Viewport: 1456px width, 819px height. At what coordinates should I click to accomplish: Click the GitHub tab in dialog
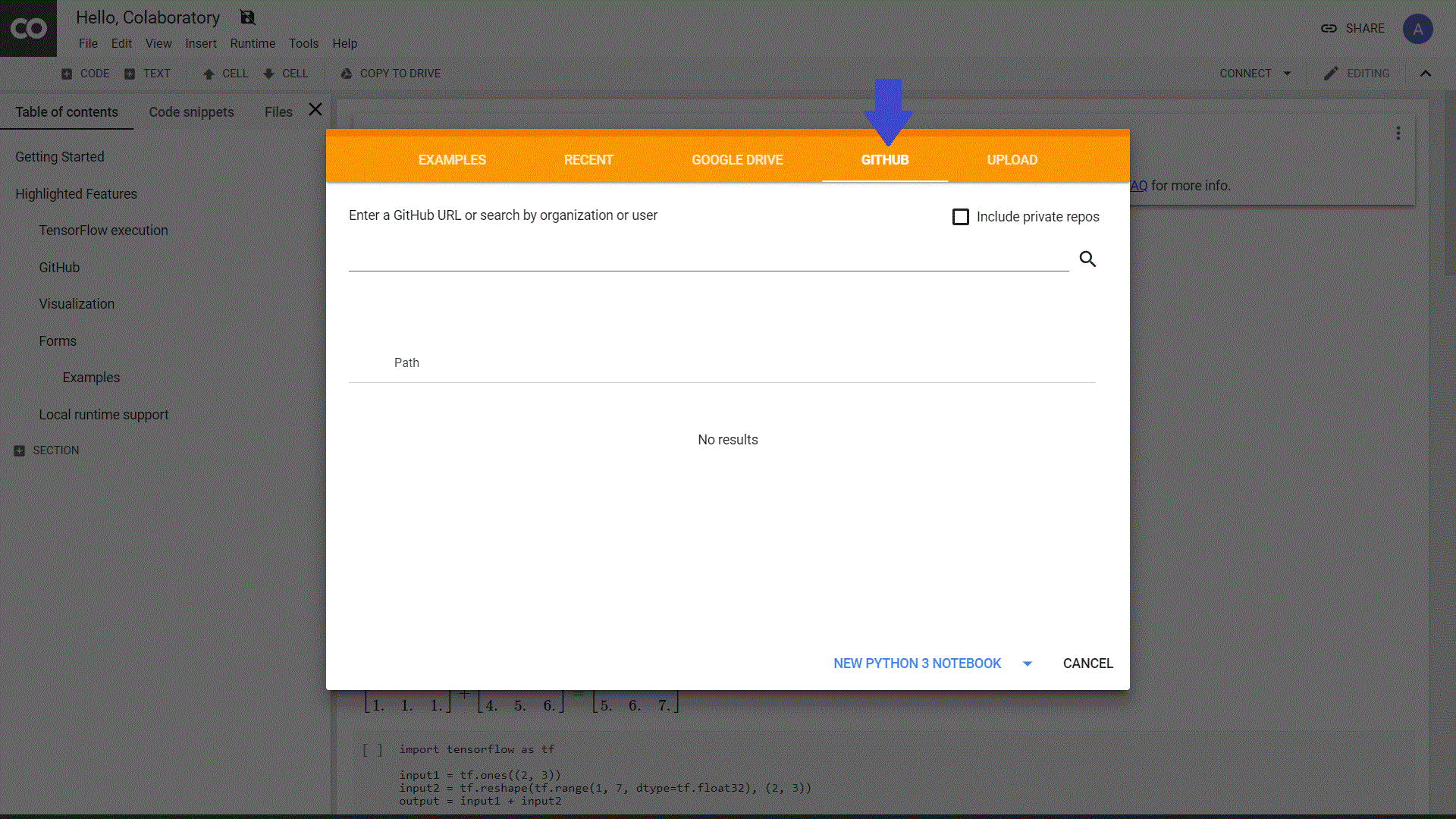click(x=885, y=160)
